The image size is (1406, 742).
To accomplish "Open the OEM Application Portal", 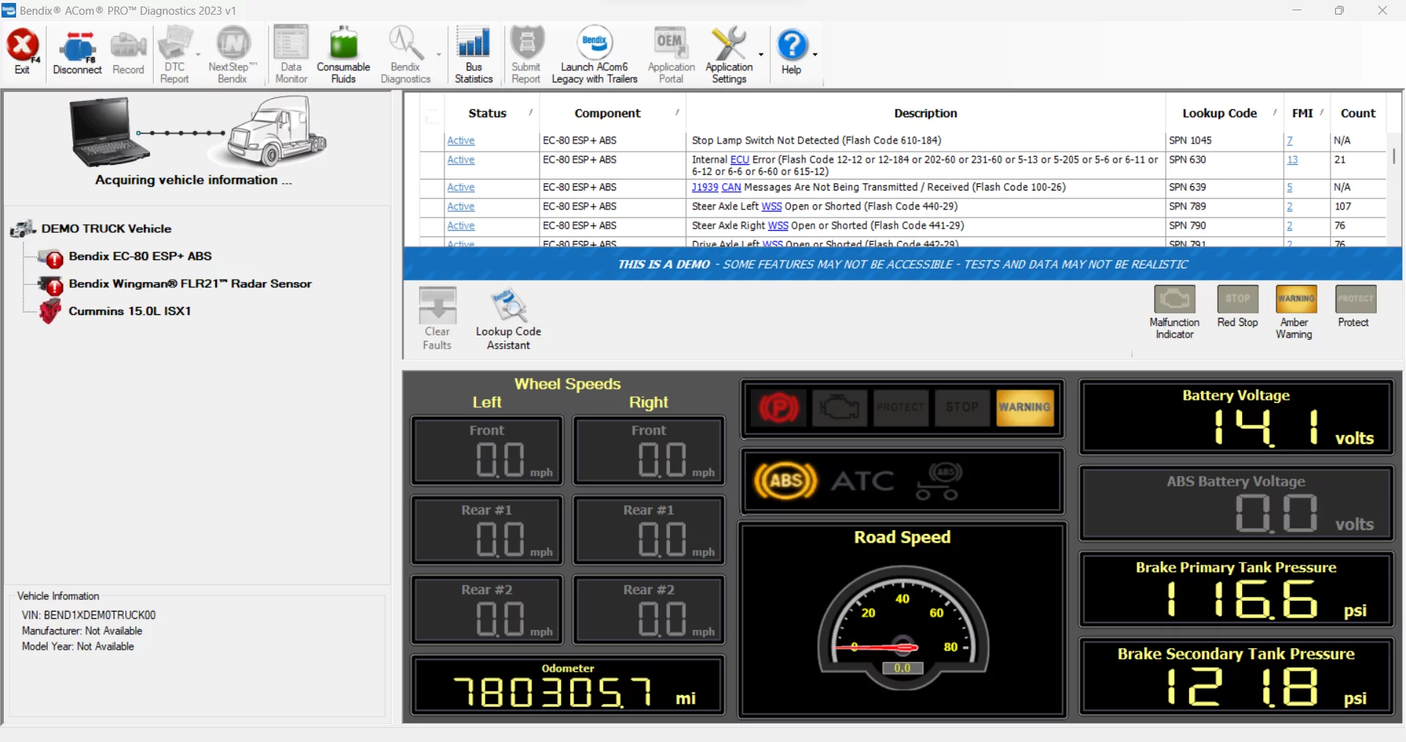I will [x=670, y=52].
